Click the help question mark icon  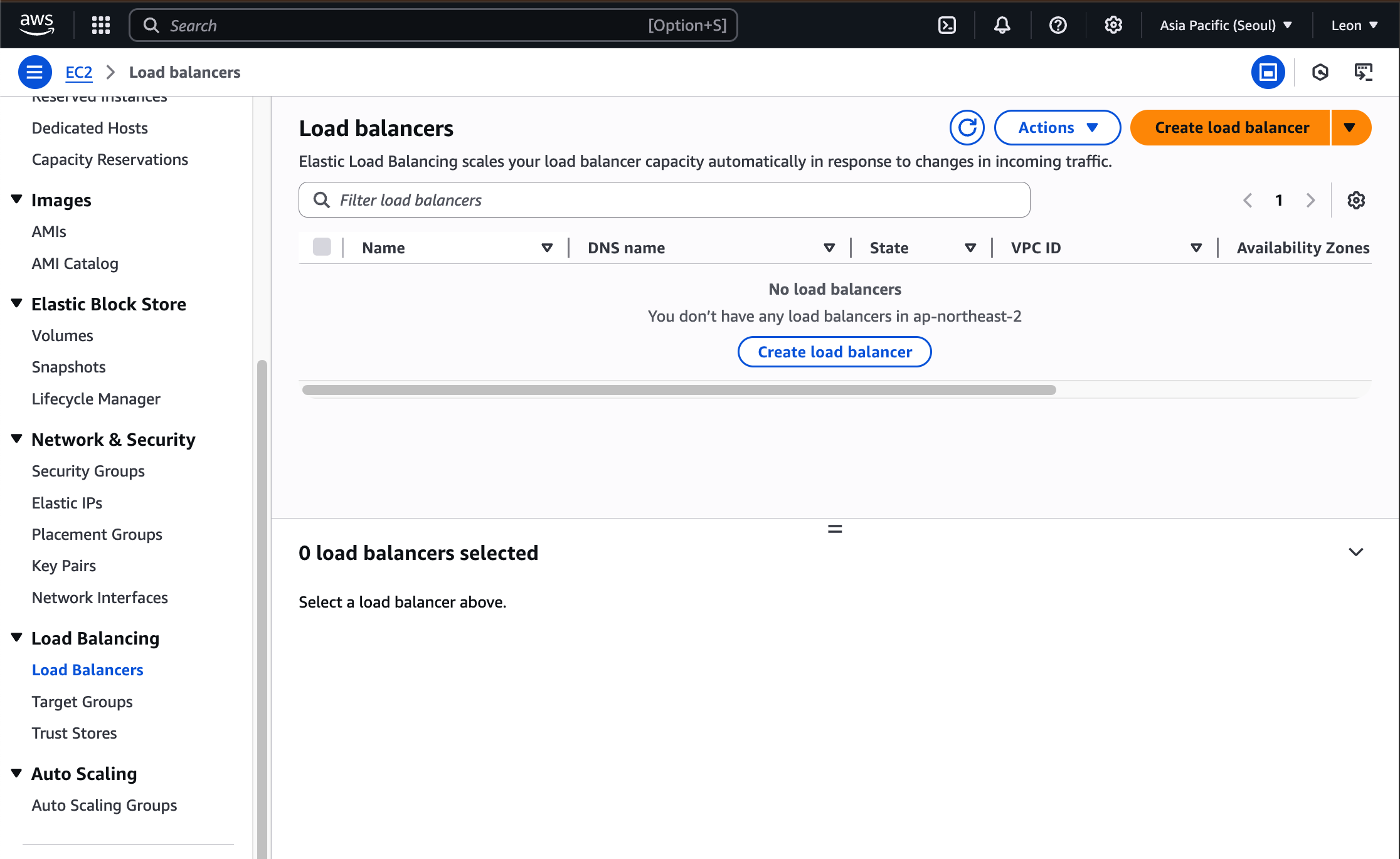click(1058, 25)
